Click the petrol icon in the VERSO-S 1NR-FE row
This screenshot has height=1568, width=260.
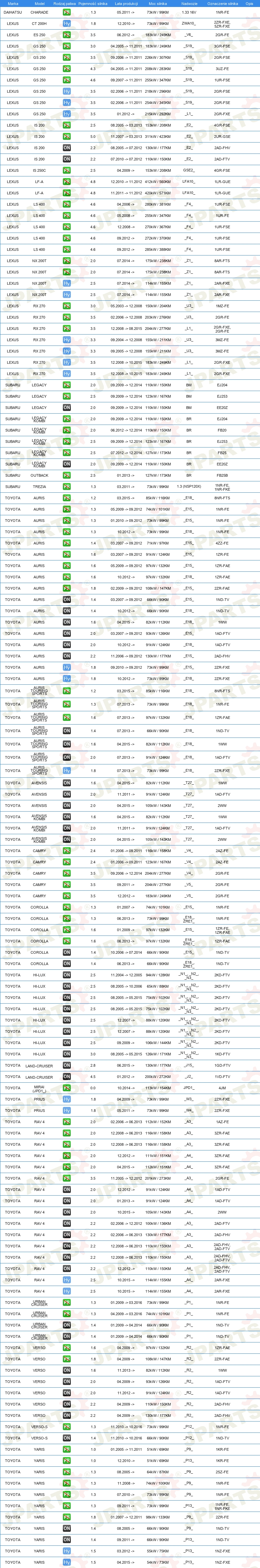click(66, 1427)
